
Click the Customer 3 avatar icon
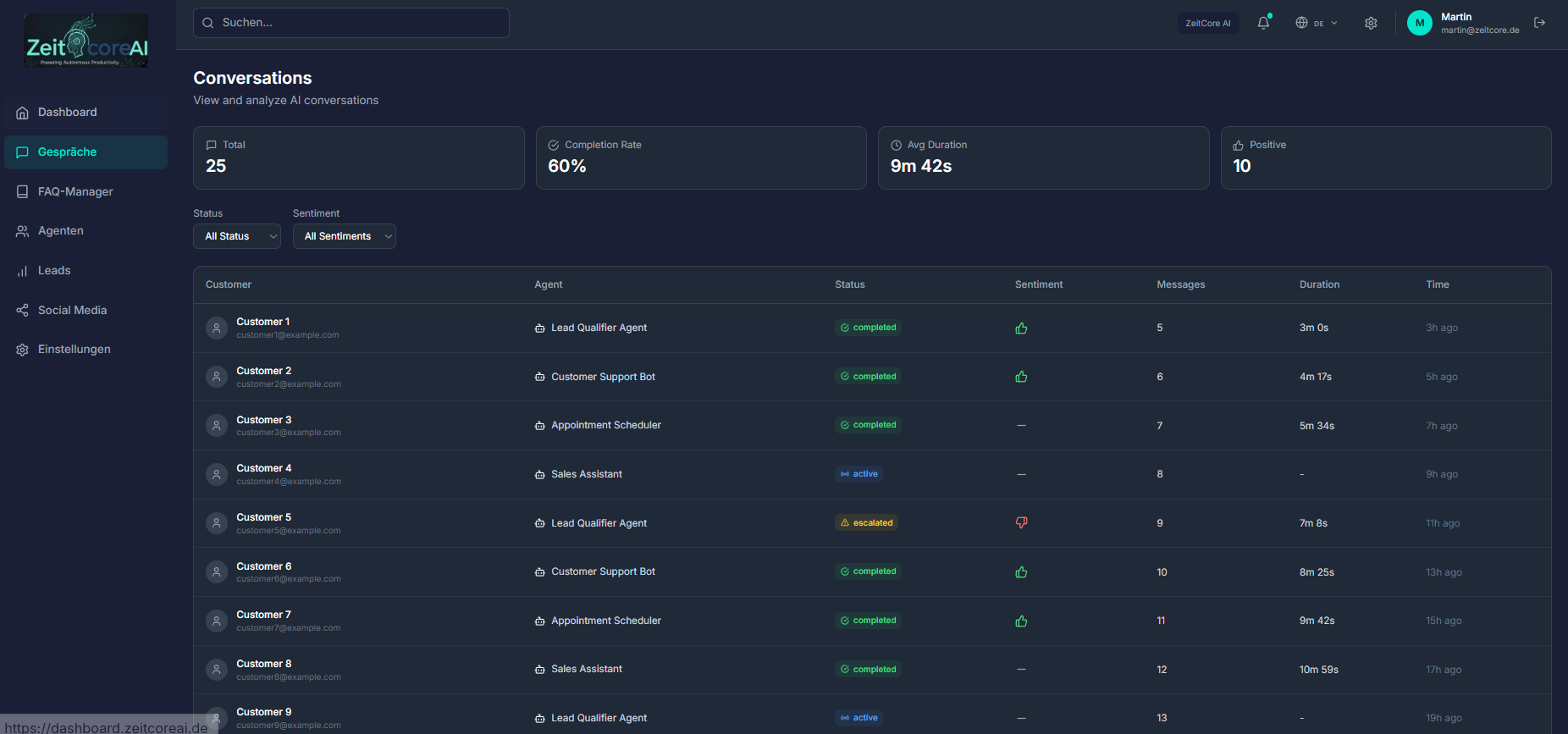coord(217,426)
